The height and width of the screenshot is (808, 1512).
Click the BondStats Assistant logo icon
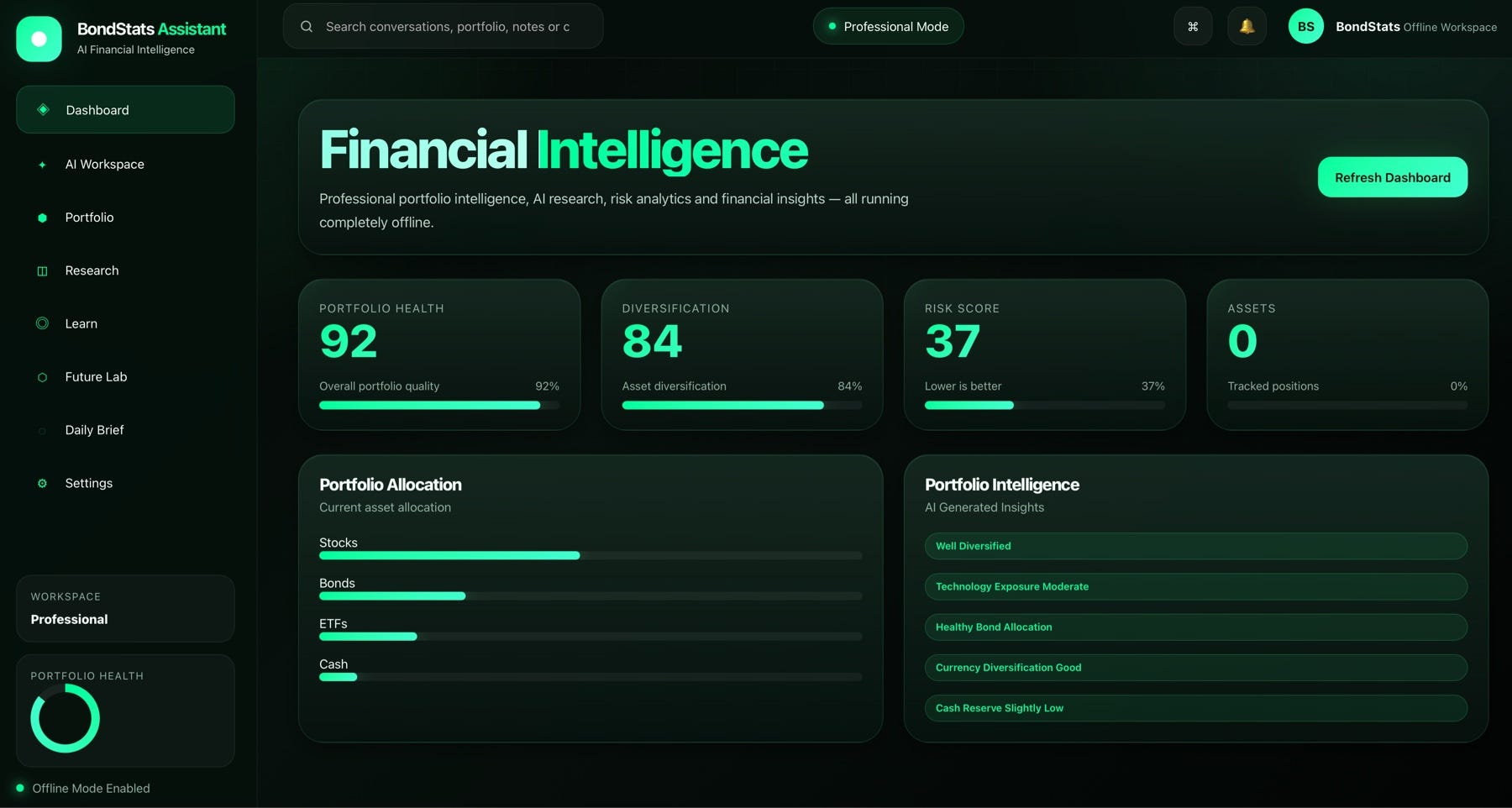(39, 39)
